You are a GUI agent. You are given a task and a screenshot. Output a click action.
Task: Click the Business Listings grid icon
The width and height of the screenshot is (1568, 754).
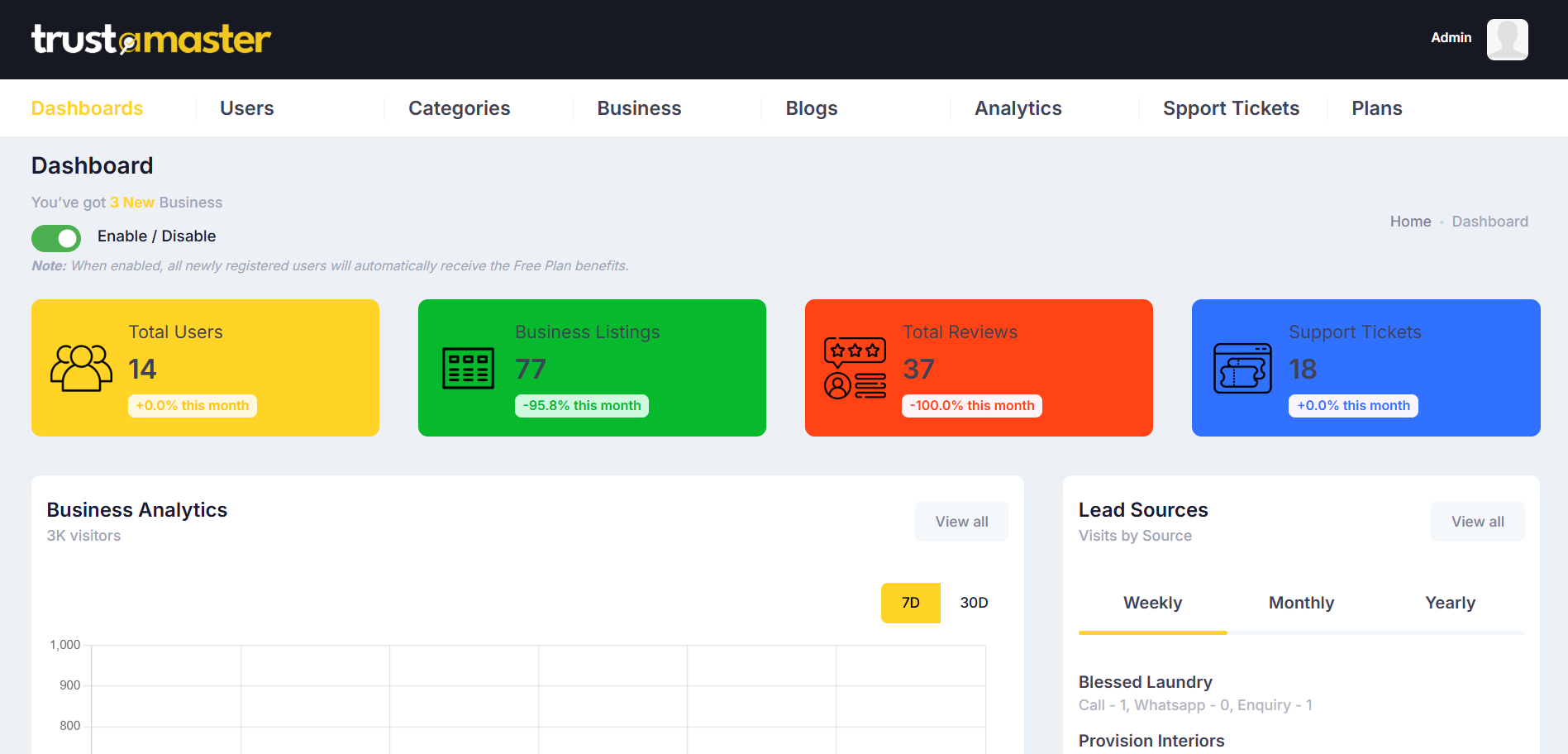pyautogui.click(x=468, y=368)
